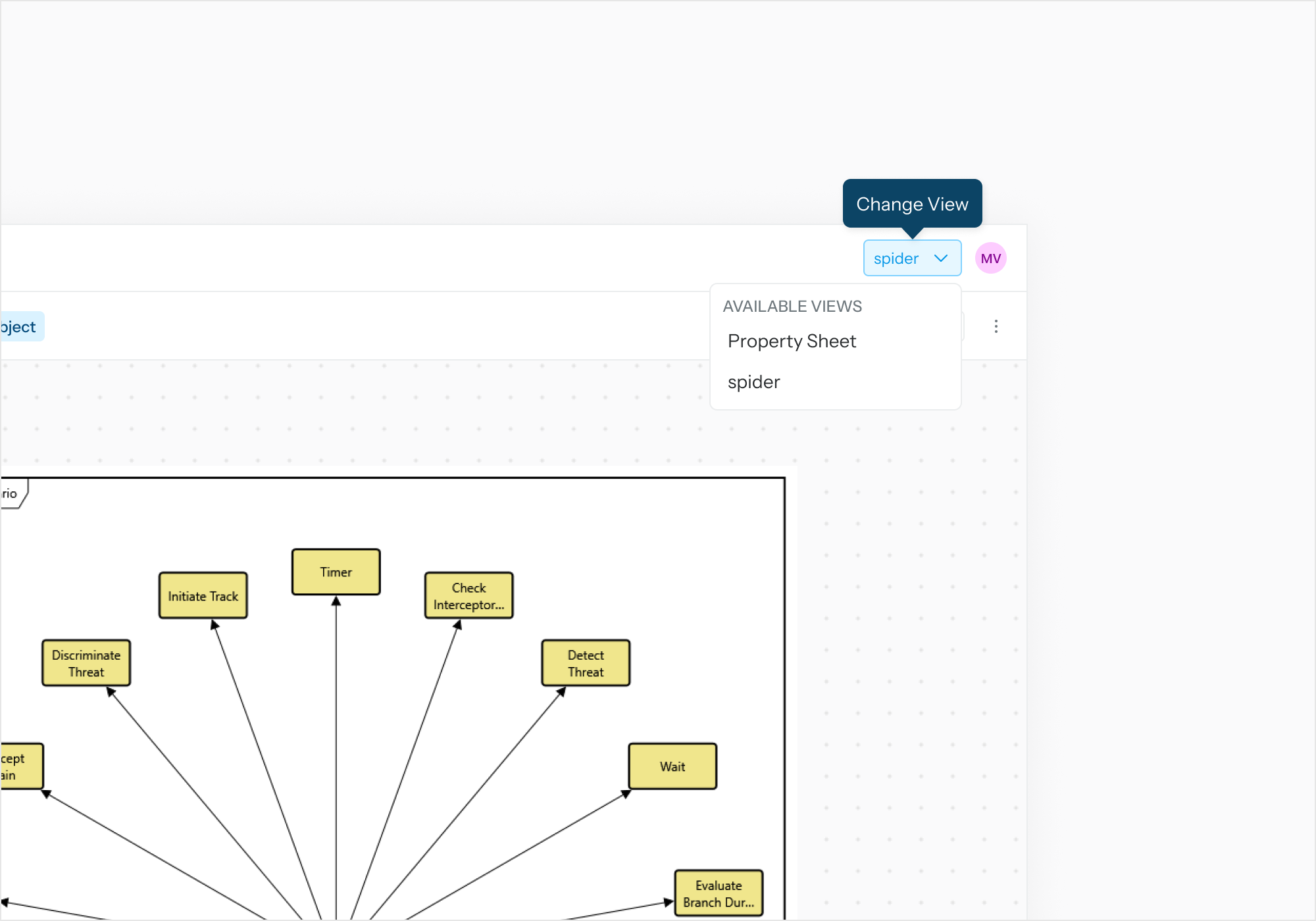Click the partially visible Project tag
This screenshot has width=1316, height=921.
pos(20,327)
